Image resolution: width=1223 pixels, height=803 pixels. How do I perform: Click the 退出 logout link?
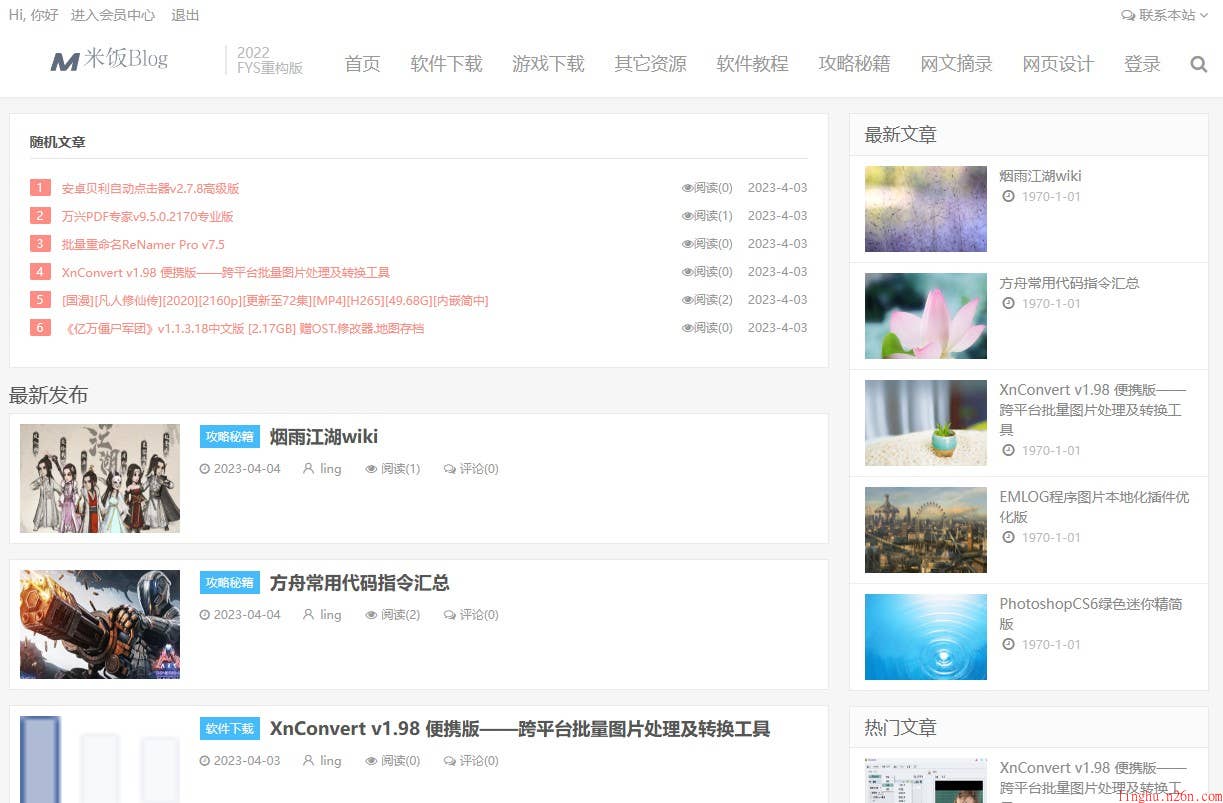(185, 15)
